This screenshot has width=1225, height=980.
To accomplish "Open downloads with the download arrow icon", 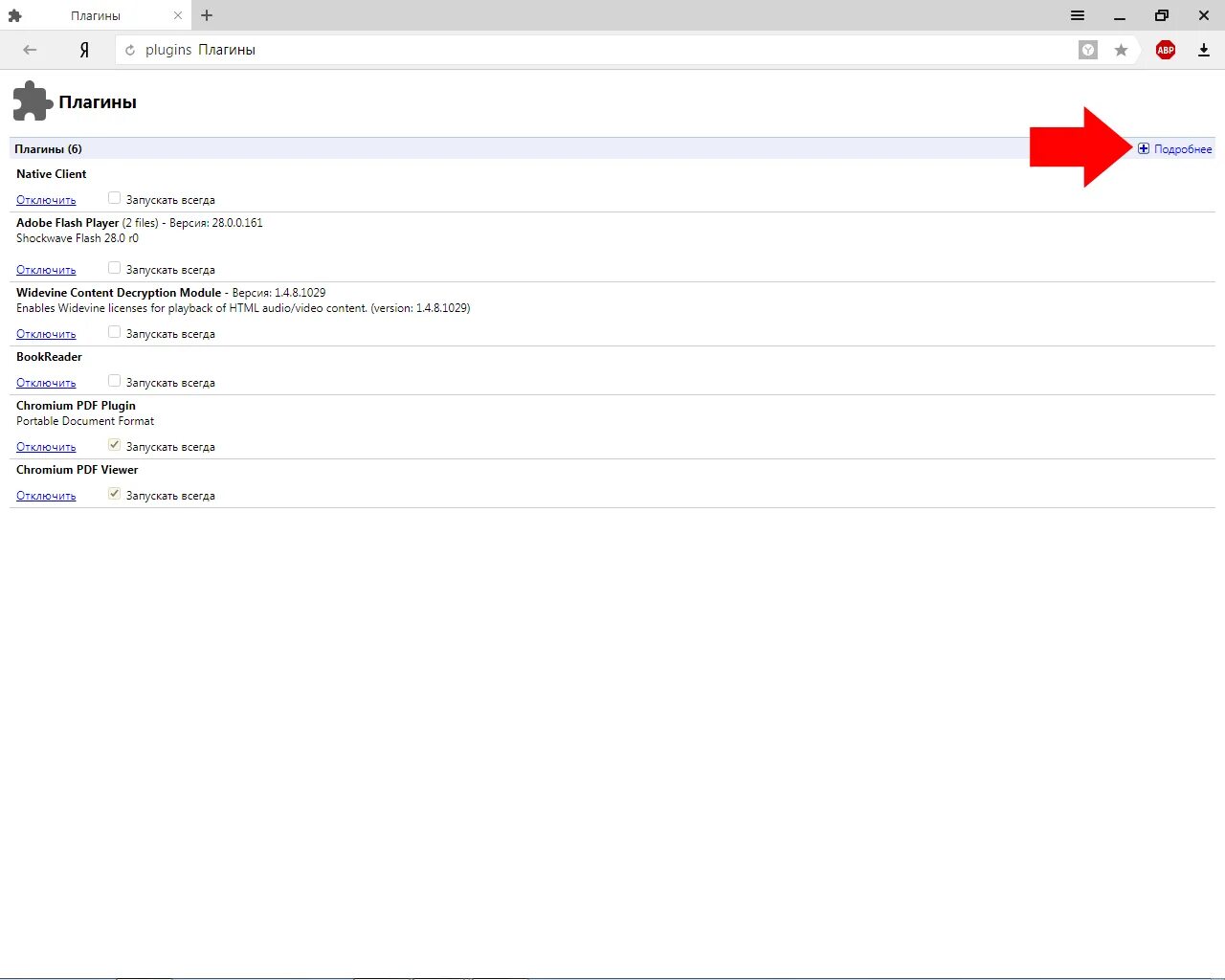I will coord(1204,50).
